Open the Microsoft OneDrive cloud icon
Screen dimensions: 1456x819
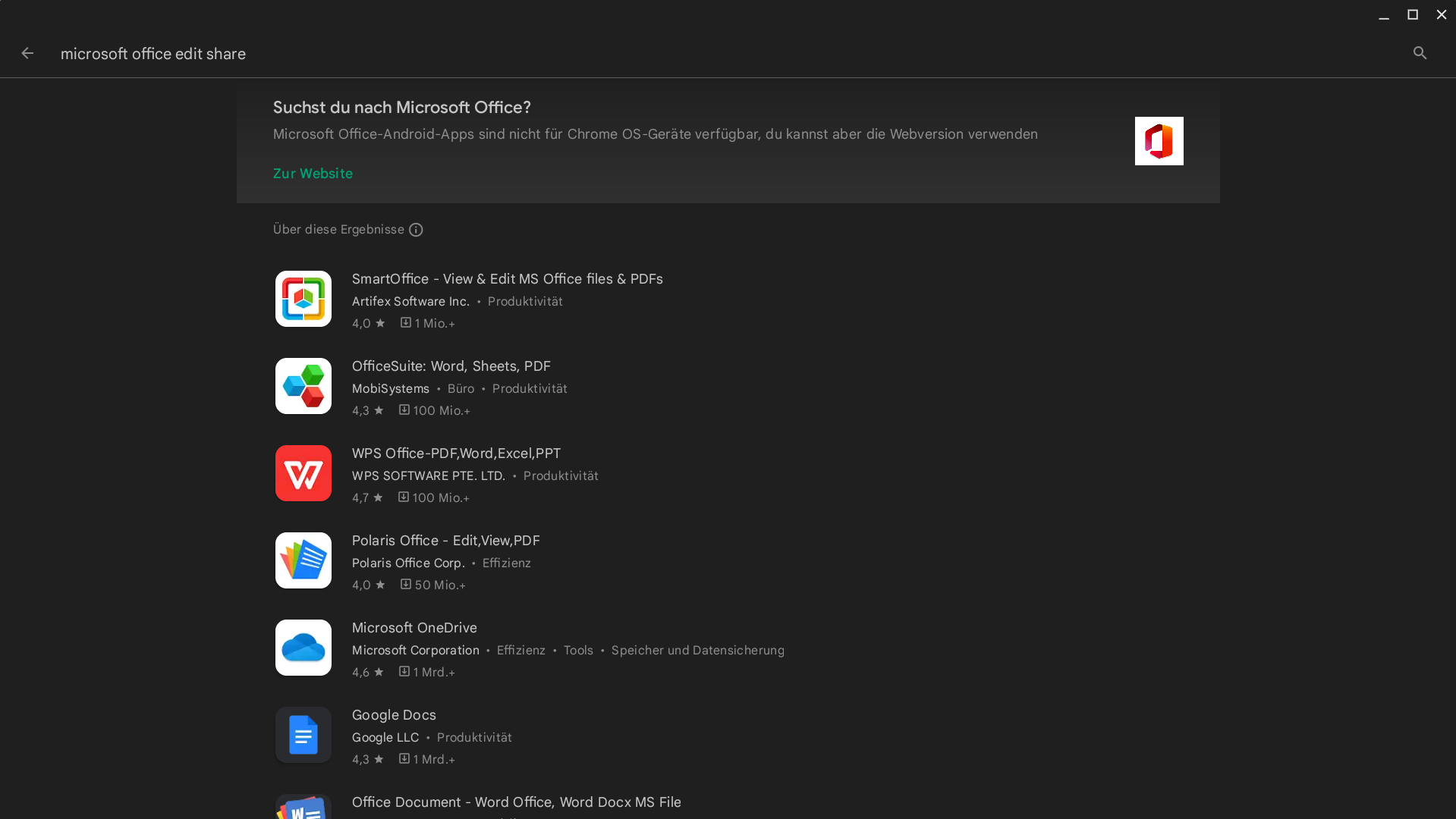(303, 648)
